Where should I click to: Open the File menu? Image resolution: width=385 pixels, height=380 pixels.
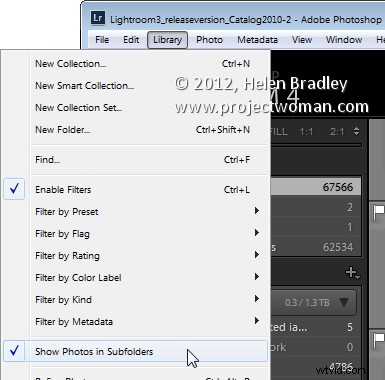[102, 40]
